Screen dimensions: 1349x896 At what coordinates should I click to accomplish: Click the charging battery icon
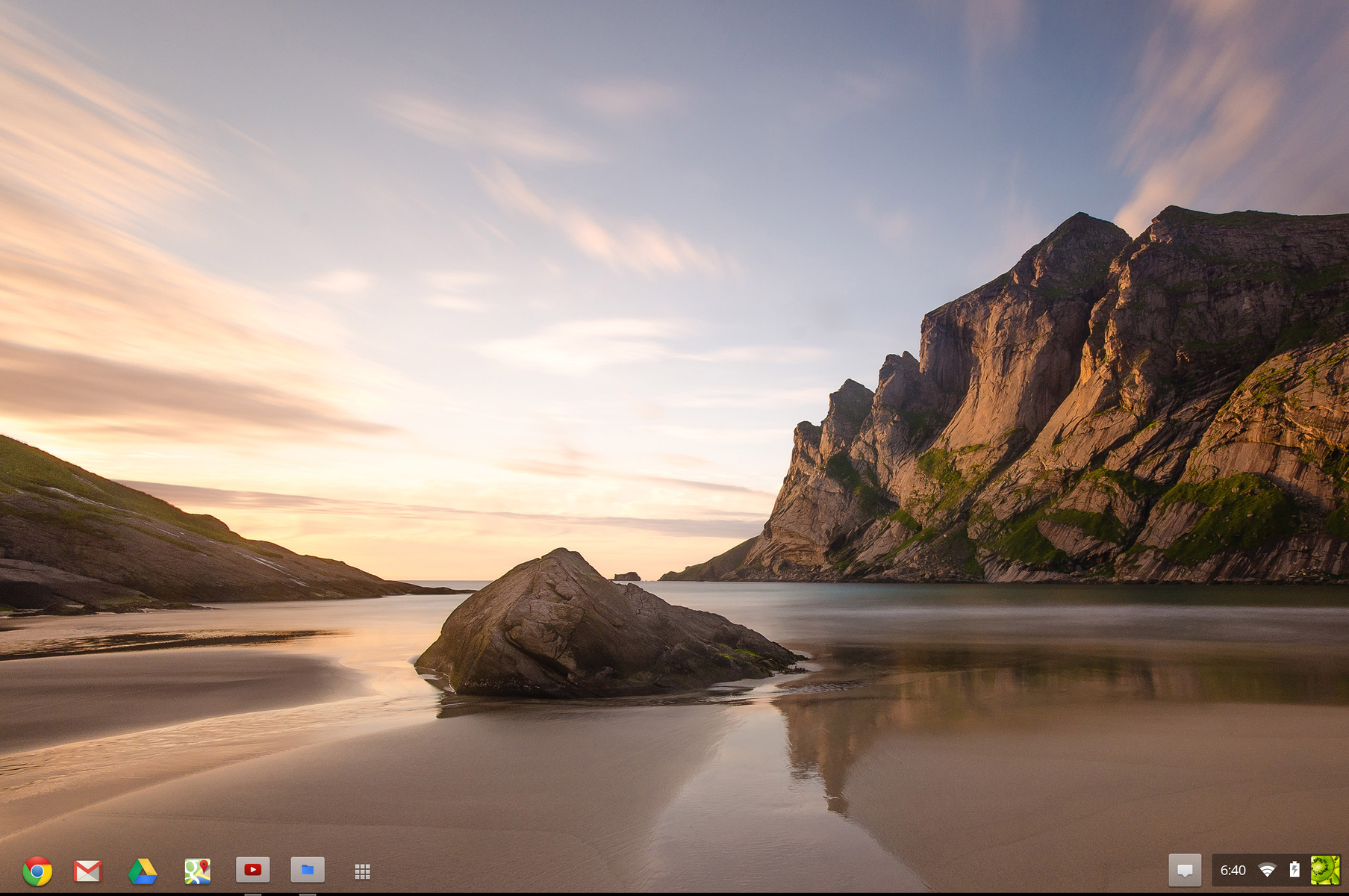(x=1295, y=870)
